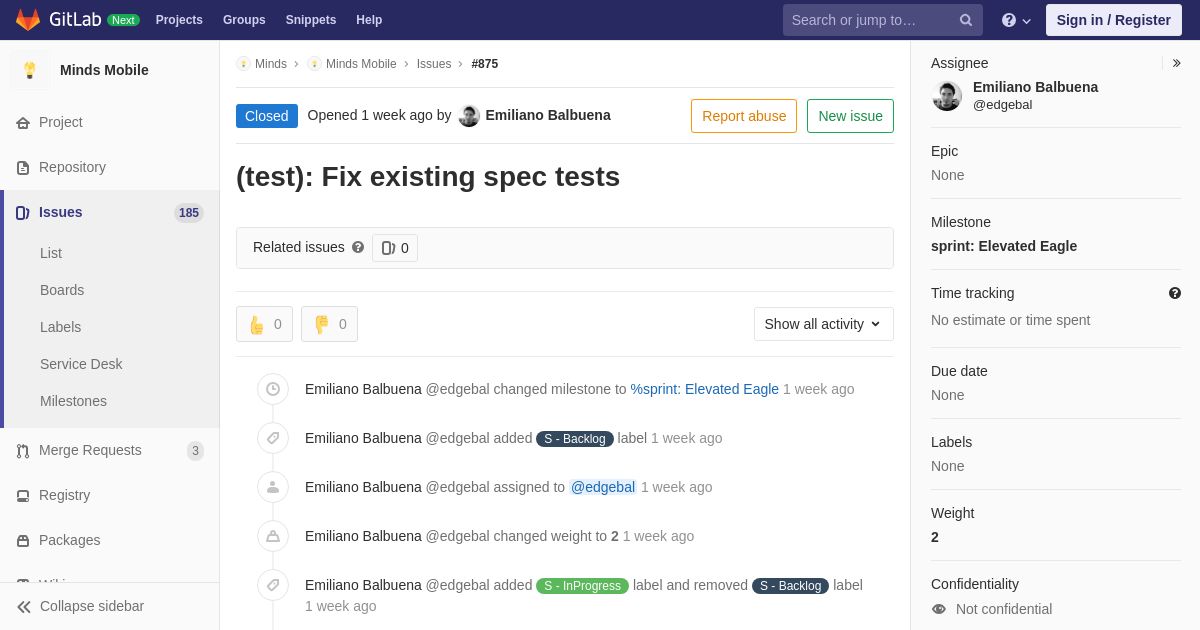Viewport: 1200px width, 630px height.
Task: Click the @edgebal mention link
Action: pyautogui.click(x=603, y=487)
